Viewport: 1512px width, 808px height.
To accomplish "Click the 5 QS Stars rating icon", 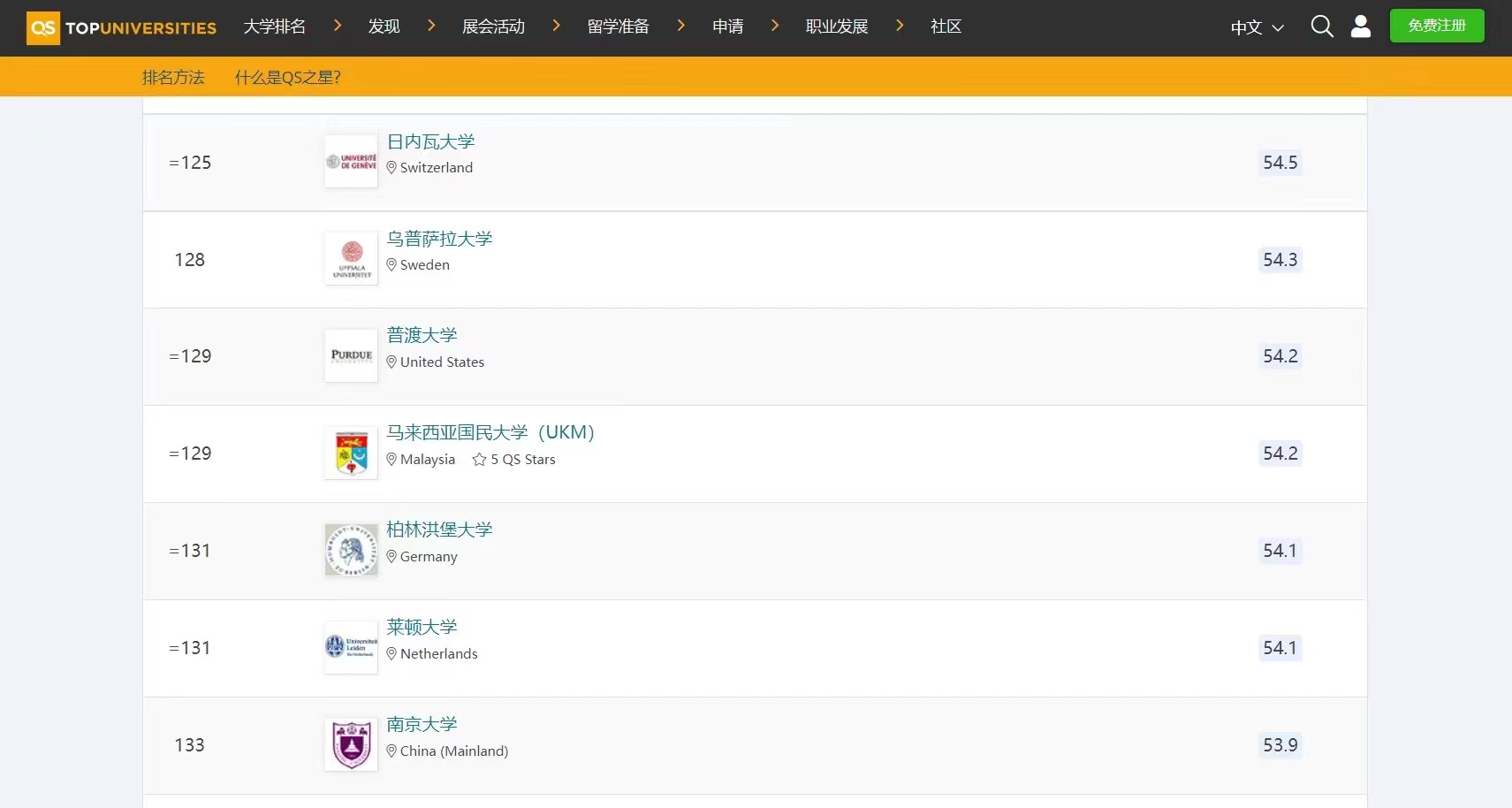I will 479,460.
